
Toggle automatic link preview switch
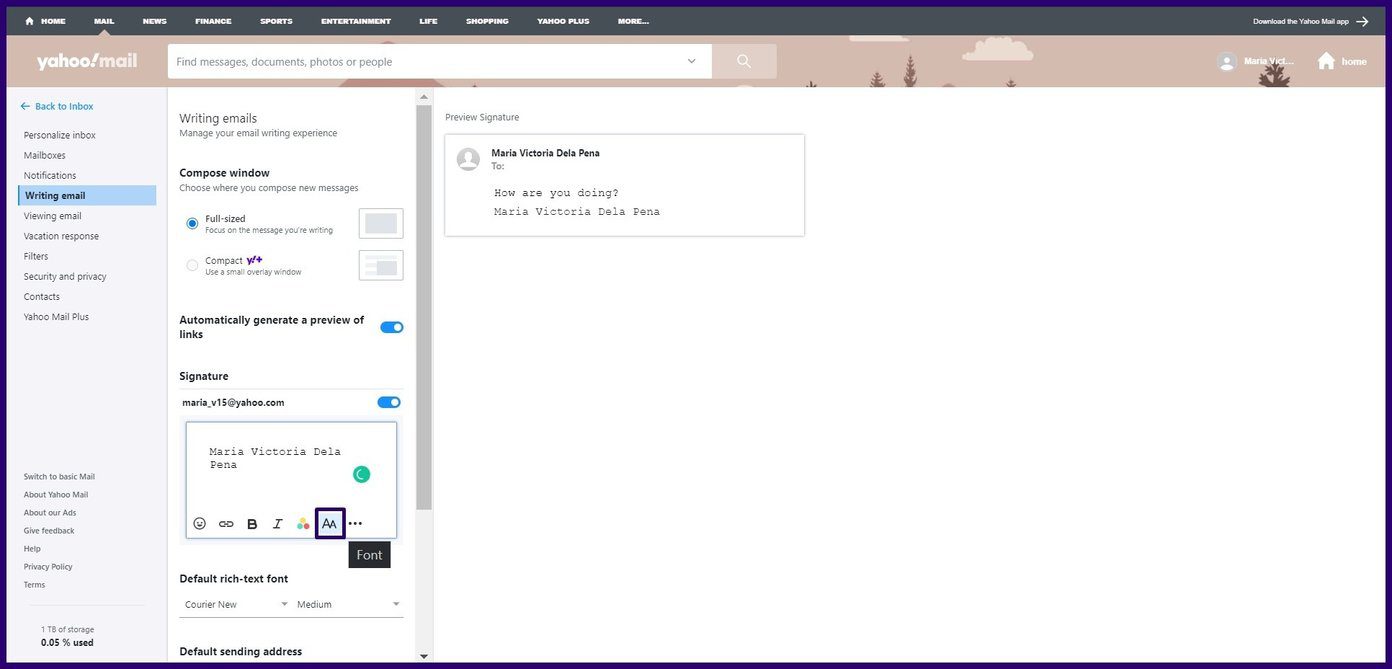pyautogui.click(x=392, y=327)
